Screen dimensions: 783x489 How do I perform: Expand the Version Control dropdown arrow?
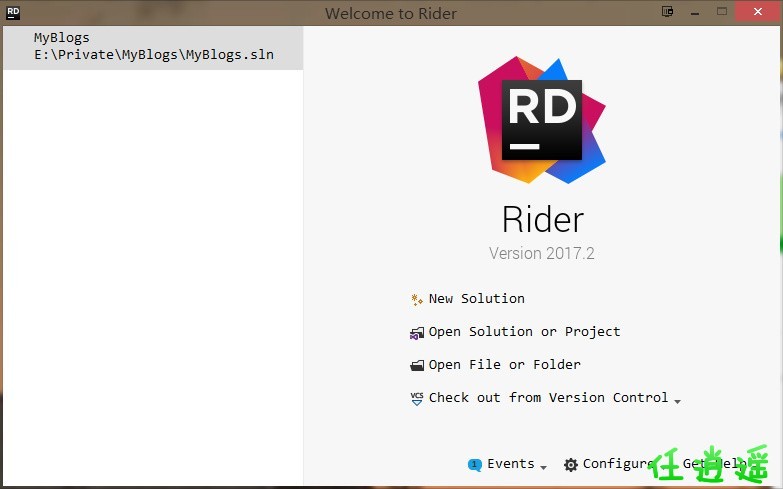tap(677, 401)
